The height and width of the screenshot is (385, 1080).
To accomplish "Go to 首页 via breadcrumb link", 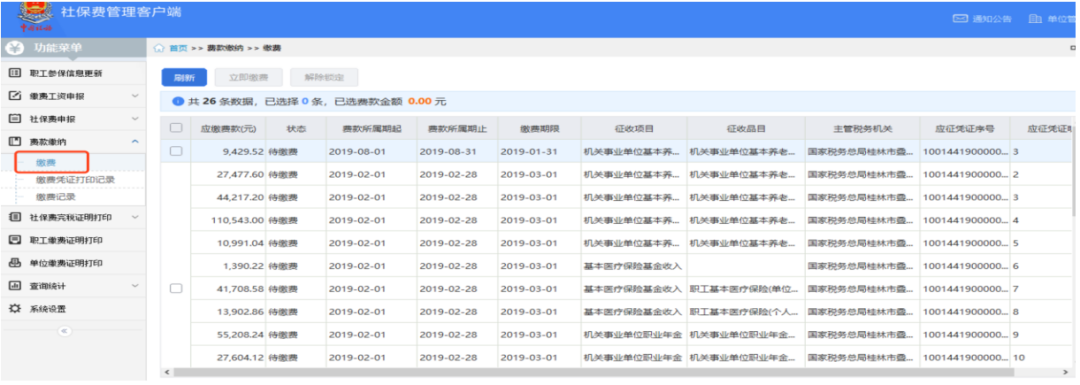I will 178,48.
